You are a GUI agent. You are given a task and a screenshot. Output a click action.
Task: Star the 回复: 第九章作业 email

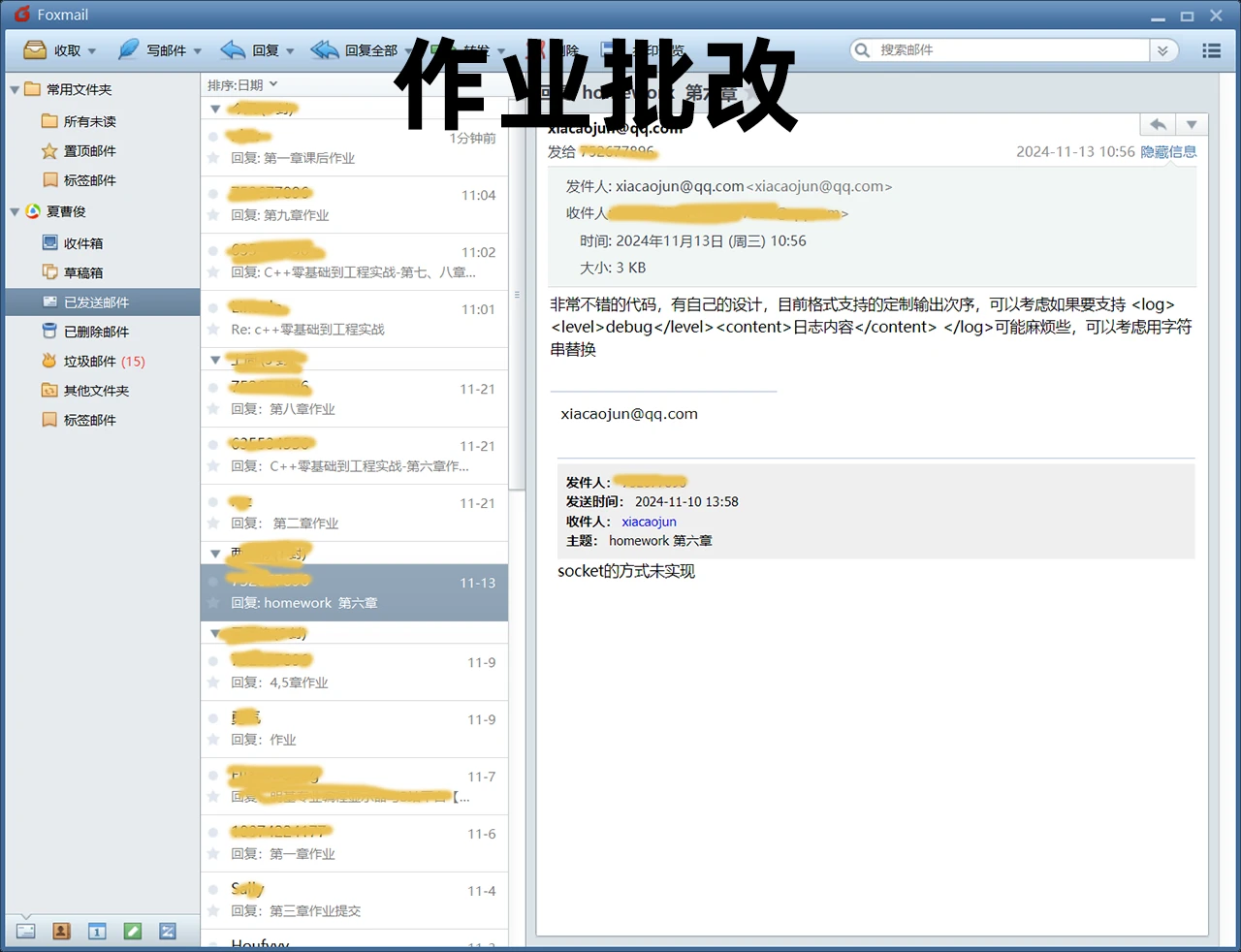pyautogui.click(x=213, y=215)
